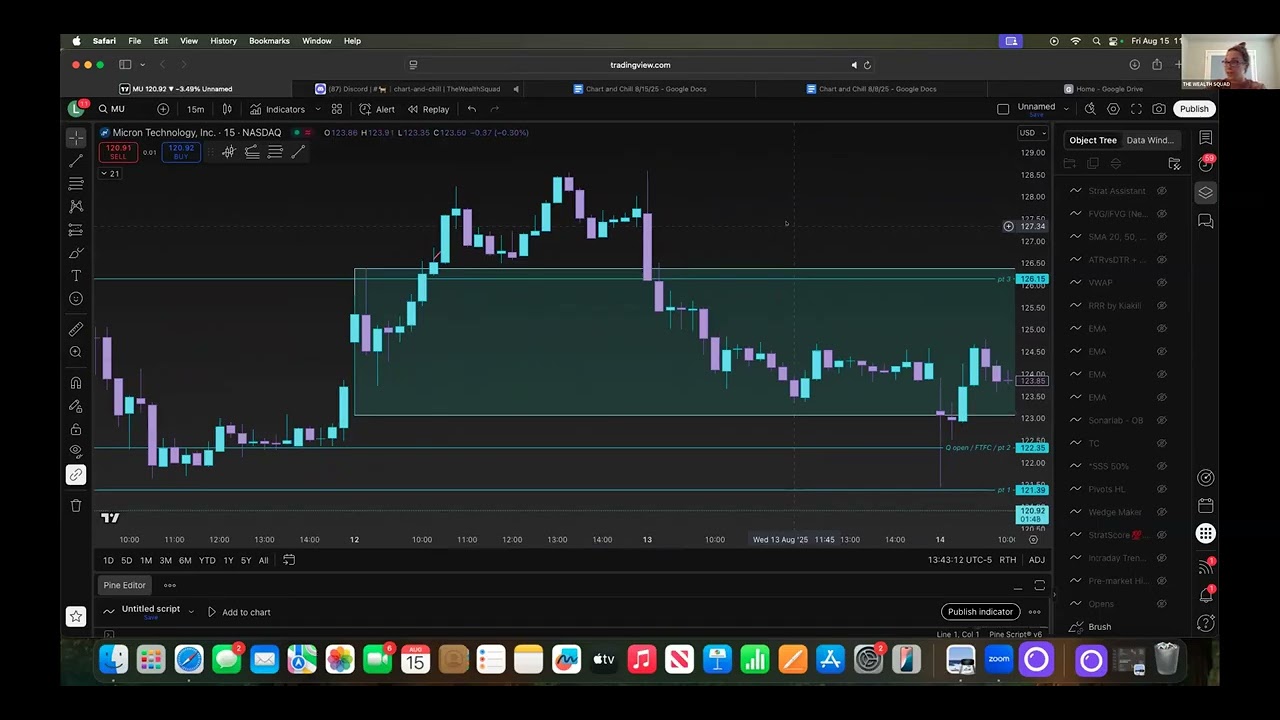Undo the last chart action

point(472,109)
